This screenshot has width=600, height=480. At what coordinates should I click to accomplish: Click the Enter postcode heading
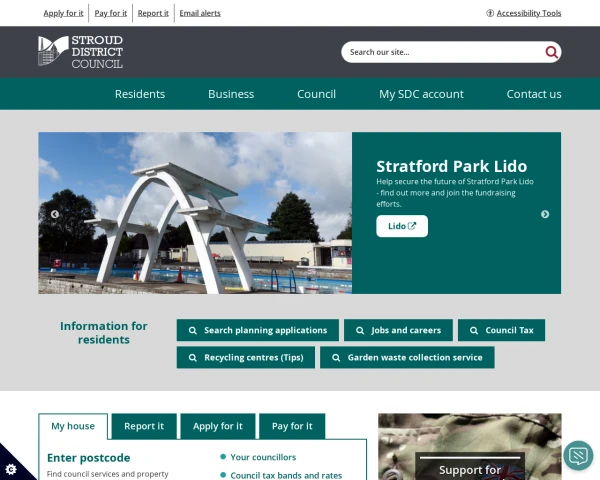[x=88, y=458]
